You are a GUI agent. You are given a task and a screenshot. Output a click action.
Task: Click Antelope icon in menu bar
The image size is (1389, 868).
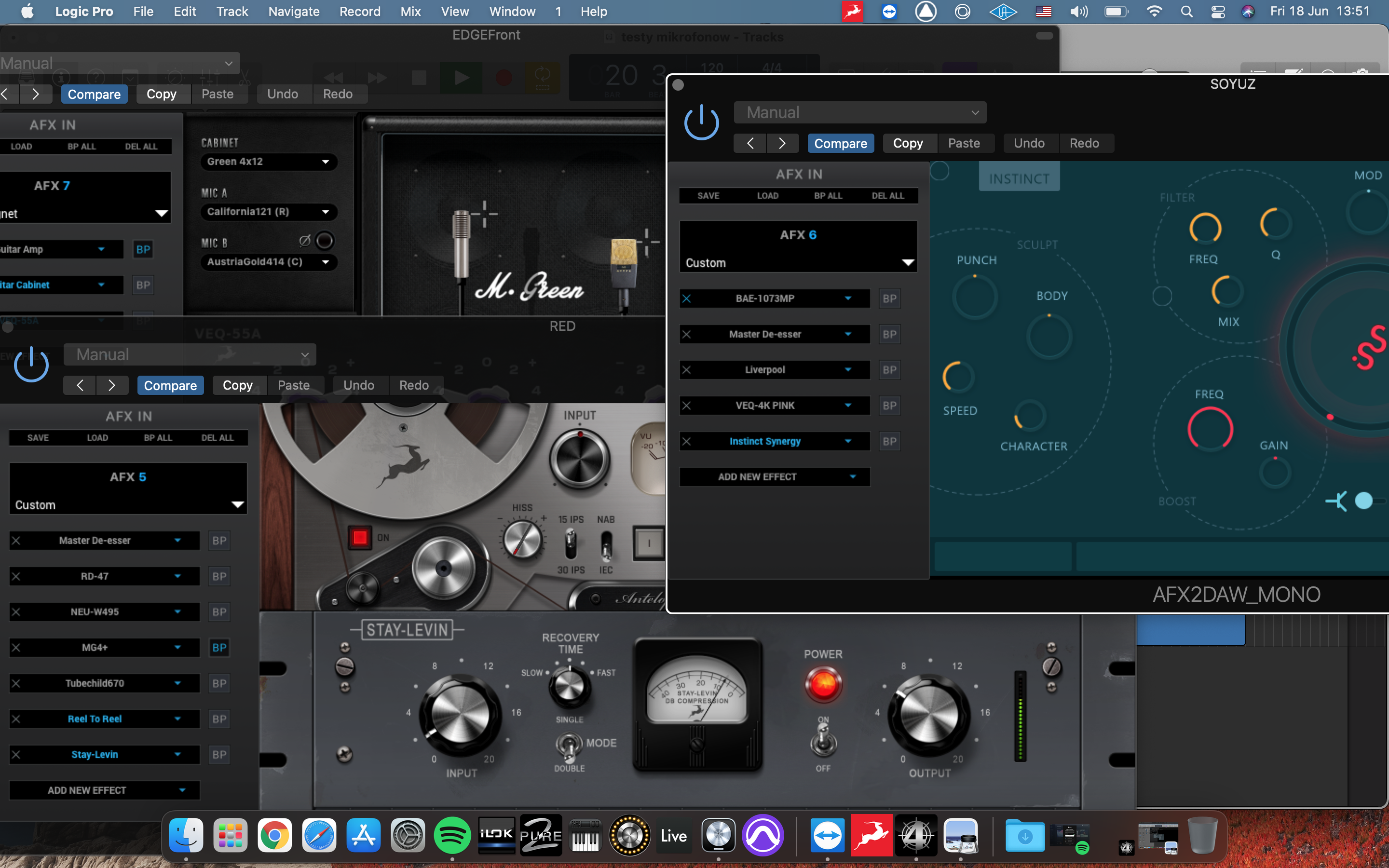click(x=852, y=12)
